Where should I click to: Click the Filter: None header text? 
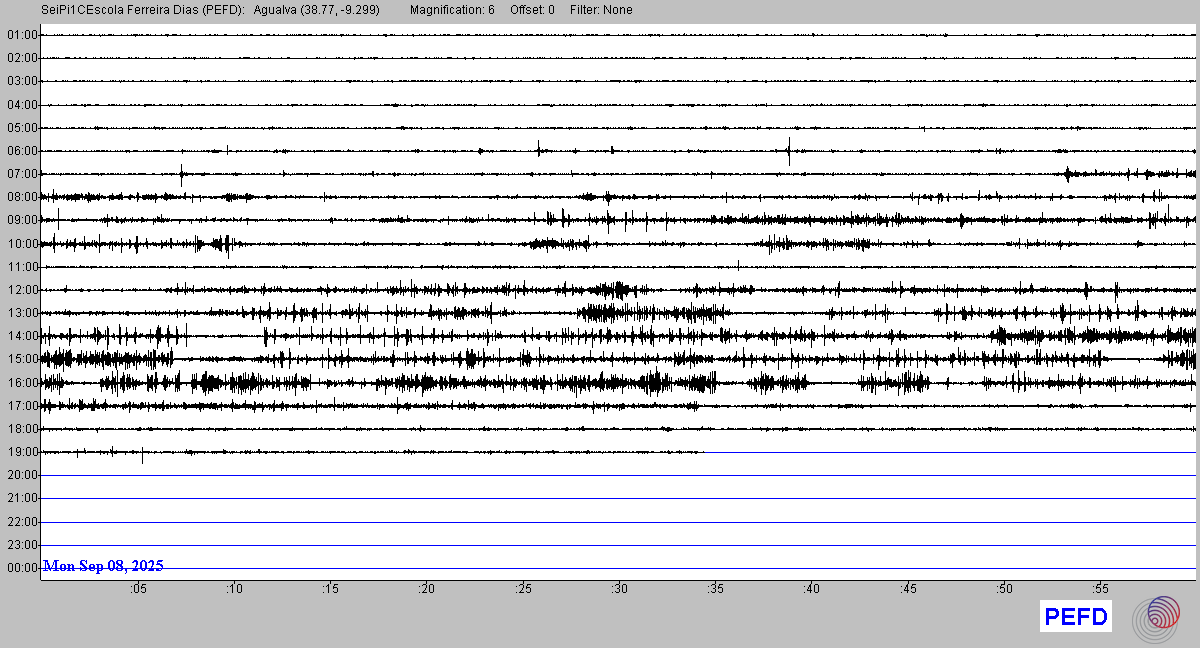click(601, 10)
